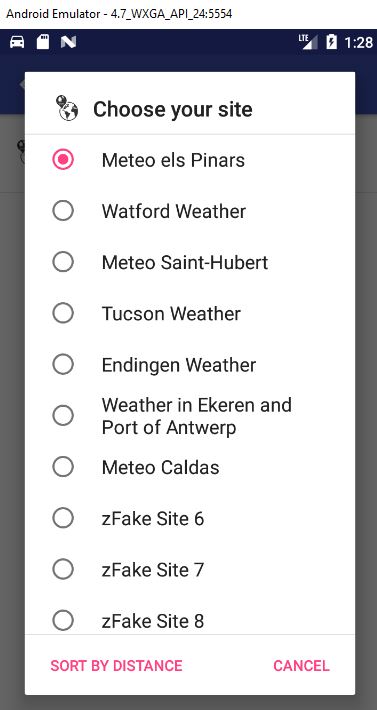Tap the battery charging icon
Image resolution: width=377 pixels, height=710 pixels.
click(331, 42)
